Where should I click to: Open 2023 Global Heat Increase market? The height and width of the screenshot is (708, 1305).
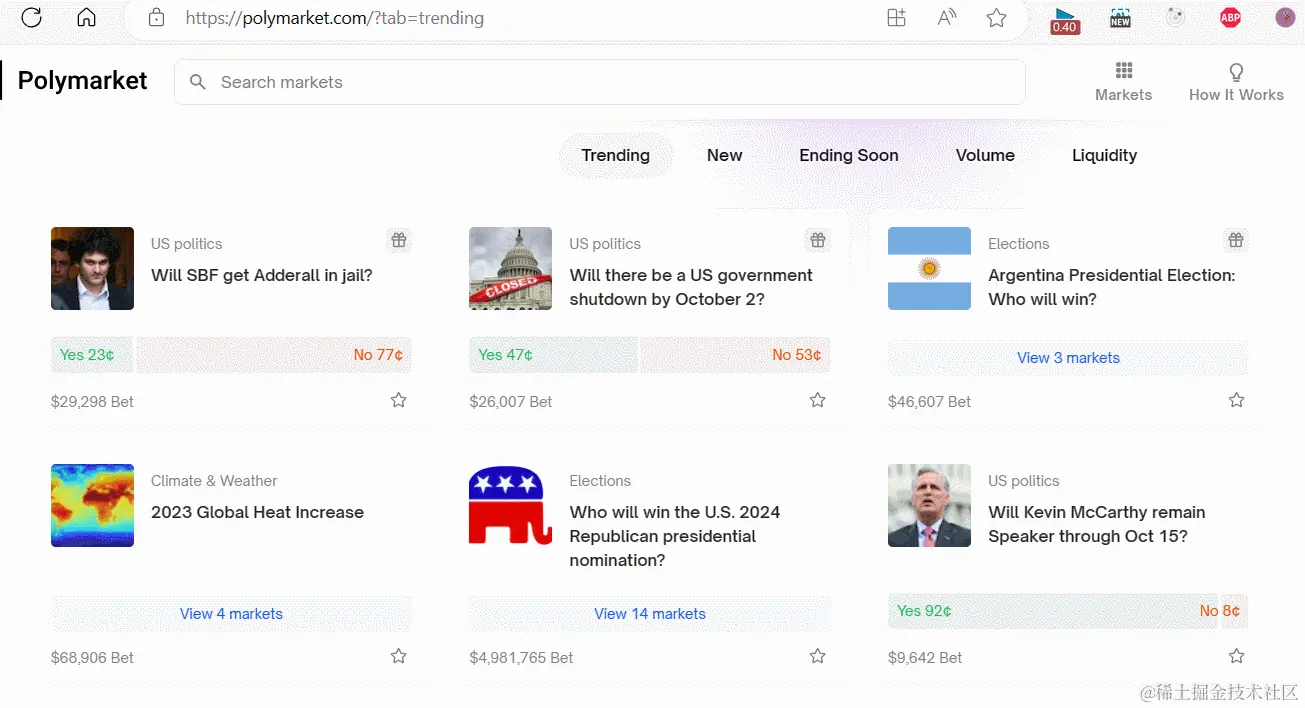257,512
